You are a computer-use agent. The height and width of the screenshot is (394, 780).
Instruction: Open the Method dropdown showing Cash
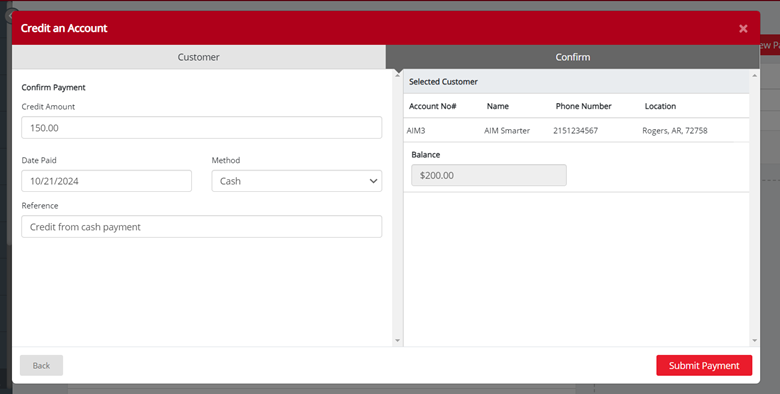pyautogui.click(x=296, y=181)
